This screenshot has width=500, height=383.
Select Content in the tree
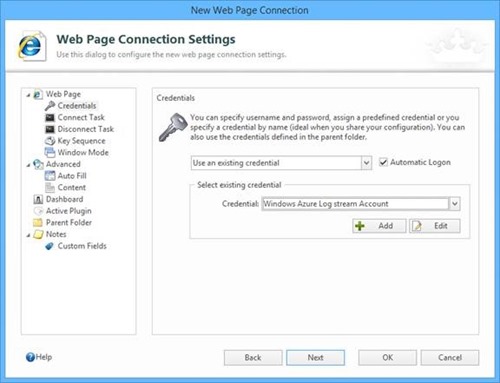click(72, 187)
